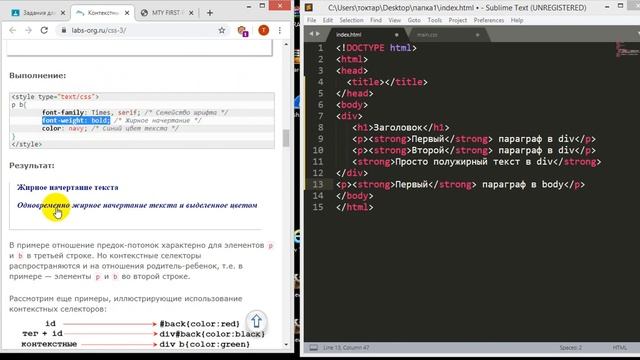Reload the labs-org.ru page

(x=44, y=30)
